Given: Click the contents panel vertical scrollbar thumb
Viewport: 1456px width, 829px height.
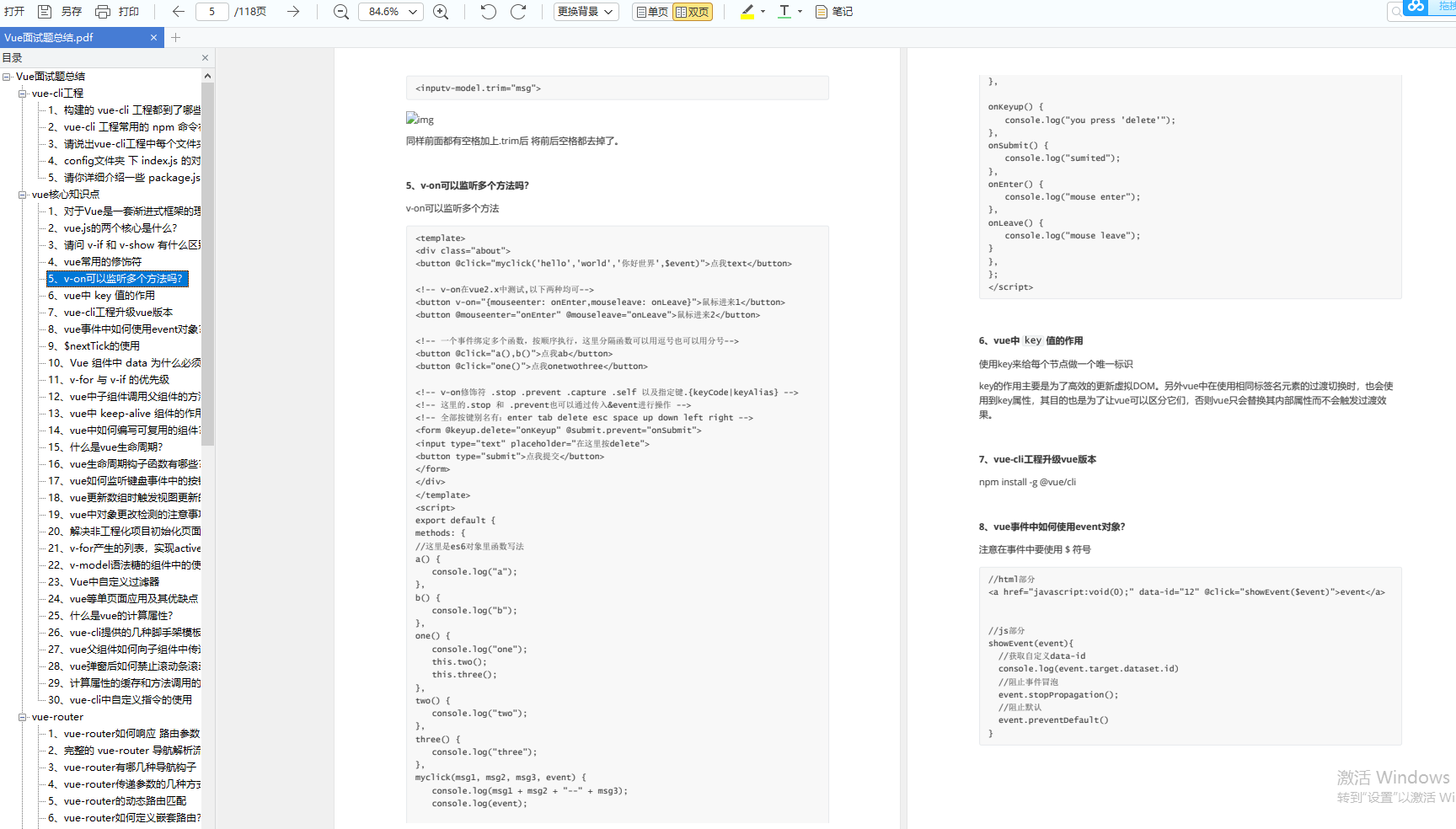Looking at the screenshot, I should point(207,264).
